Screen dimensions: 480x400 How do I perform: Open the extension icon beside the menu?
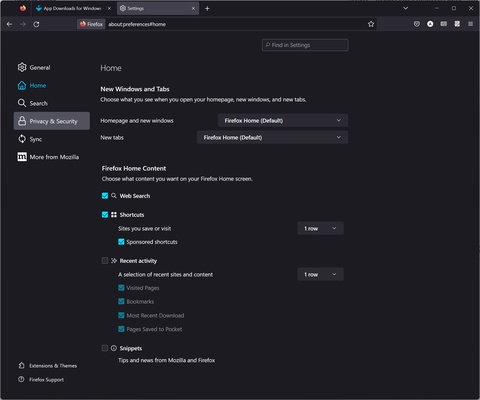point(457,24)
